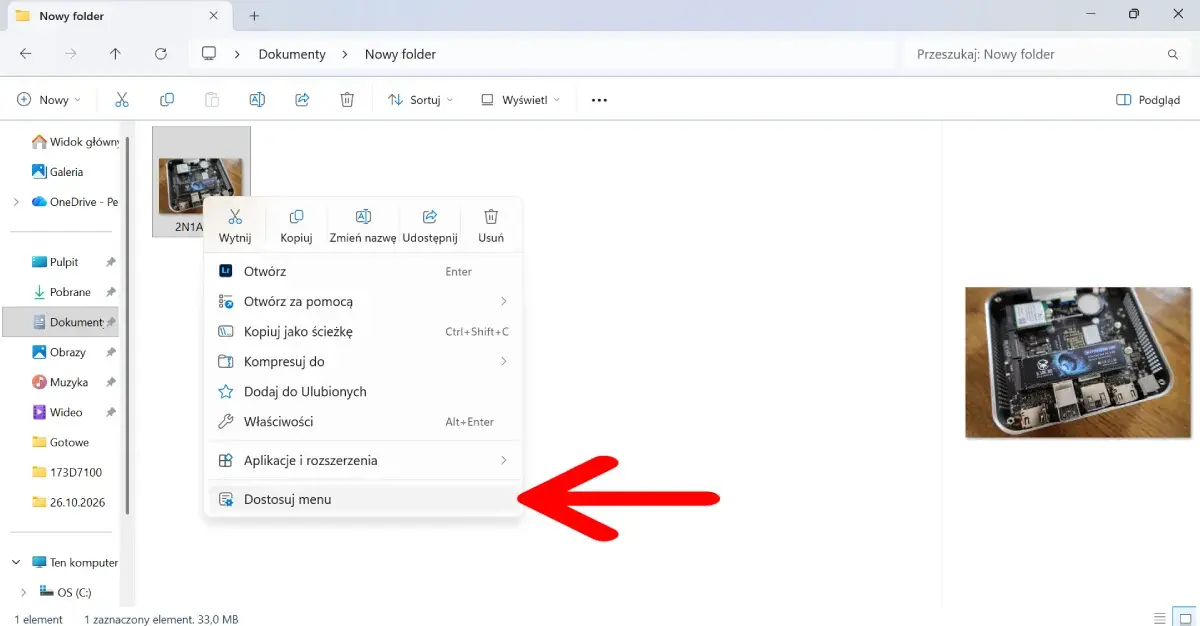Click the preview pane image

pos(1080,362)
